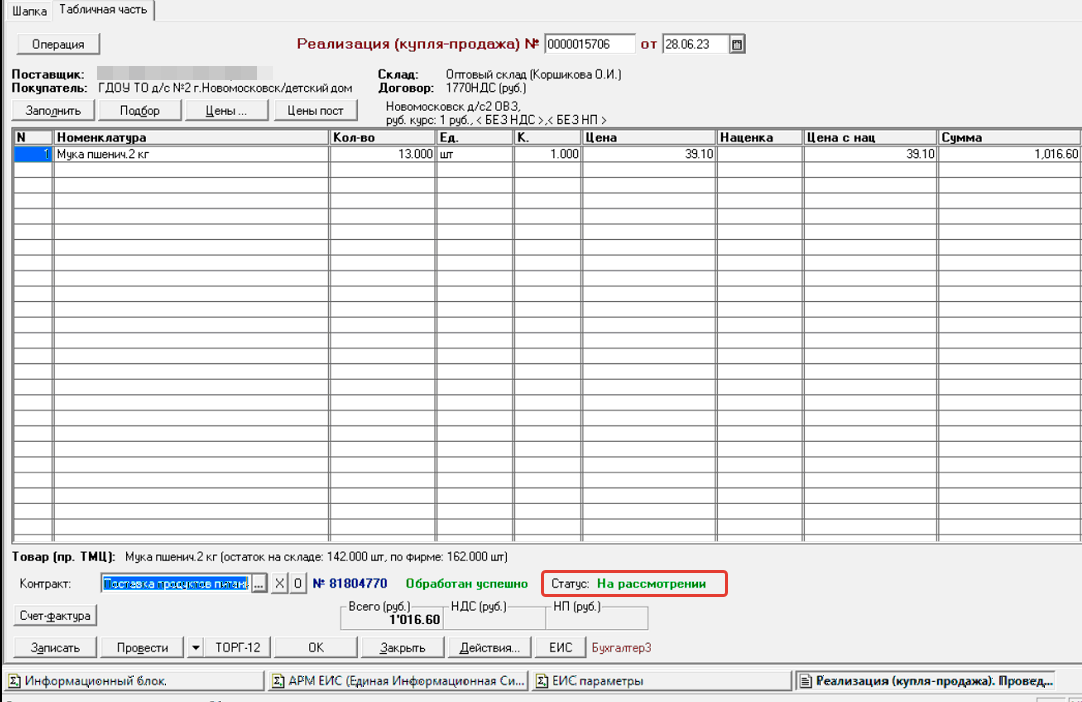Click the Бухгалтер3 user label
Image resolution: width=1082 pixels, height=702 pixels.
pos(622,647)
